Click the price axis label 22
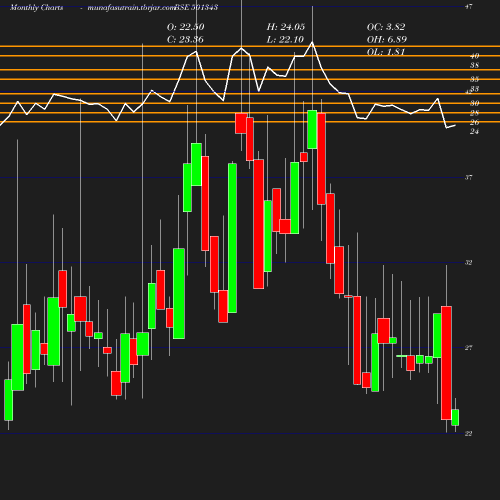Image resolution: width=500 pixels, height=500 pixels. coord(468,433)
